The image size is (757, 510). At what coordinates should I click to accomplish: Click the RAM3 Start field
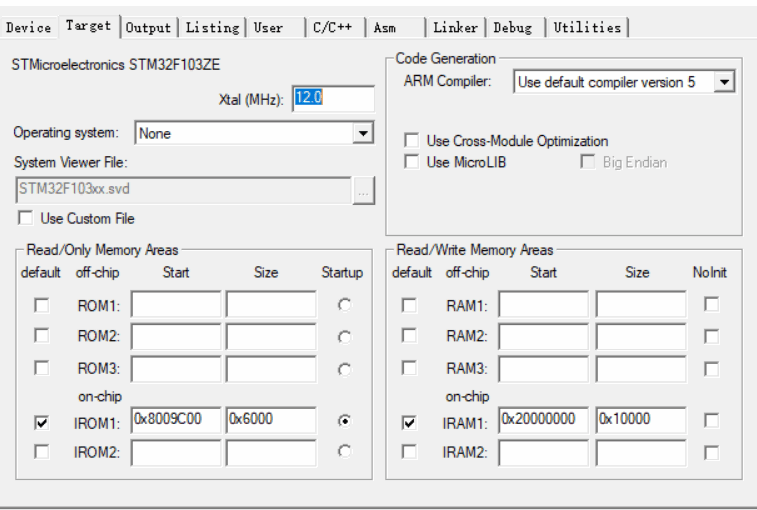coord(544,369)
